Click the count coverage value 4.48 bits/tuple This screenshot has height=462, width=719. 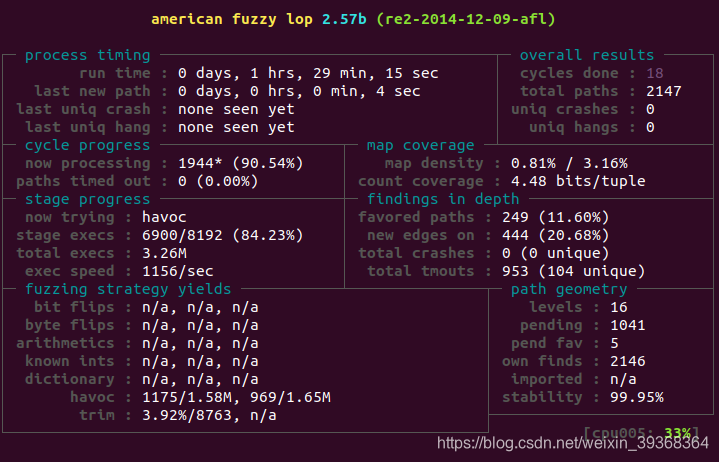coord(578,182)
